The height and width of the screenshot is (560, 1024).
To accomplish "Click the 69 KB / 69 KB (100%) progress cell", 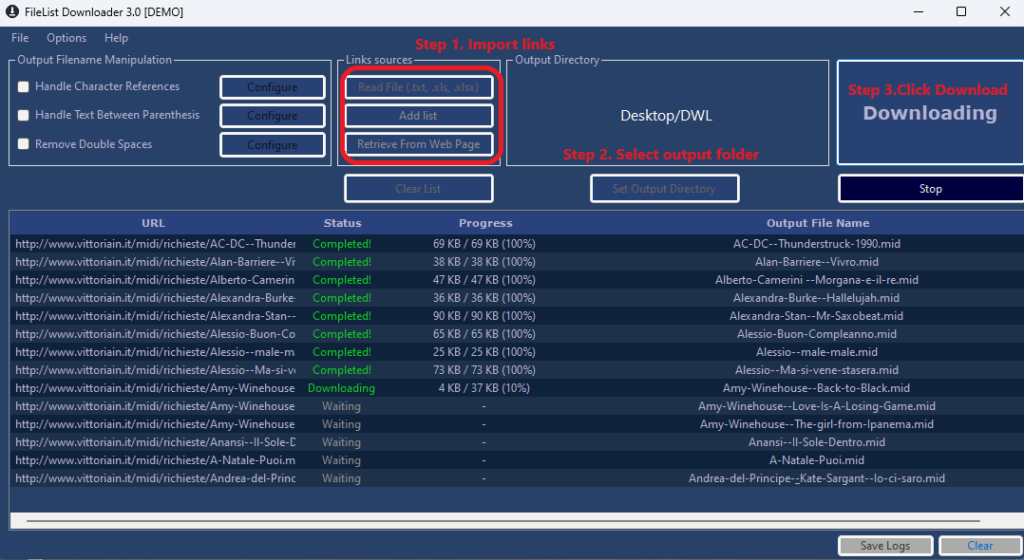I will pos(484,243).
